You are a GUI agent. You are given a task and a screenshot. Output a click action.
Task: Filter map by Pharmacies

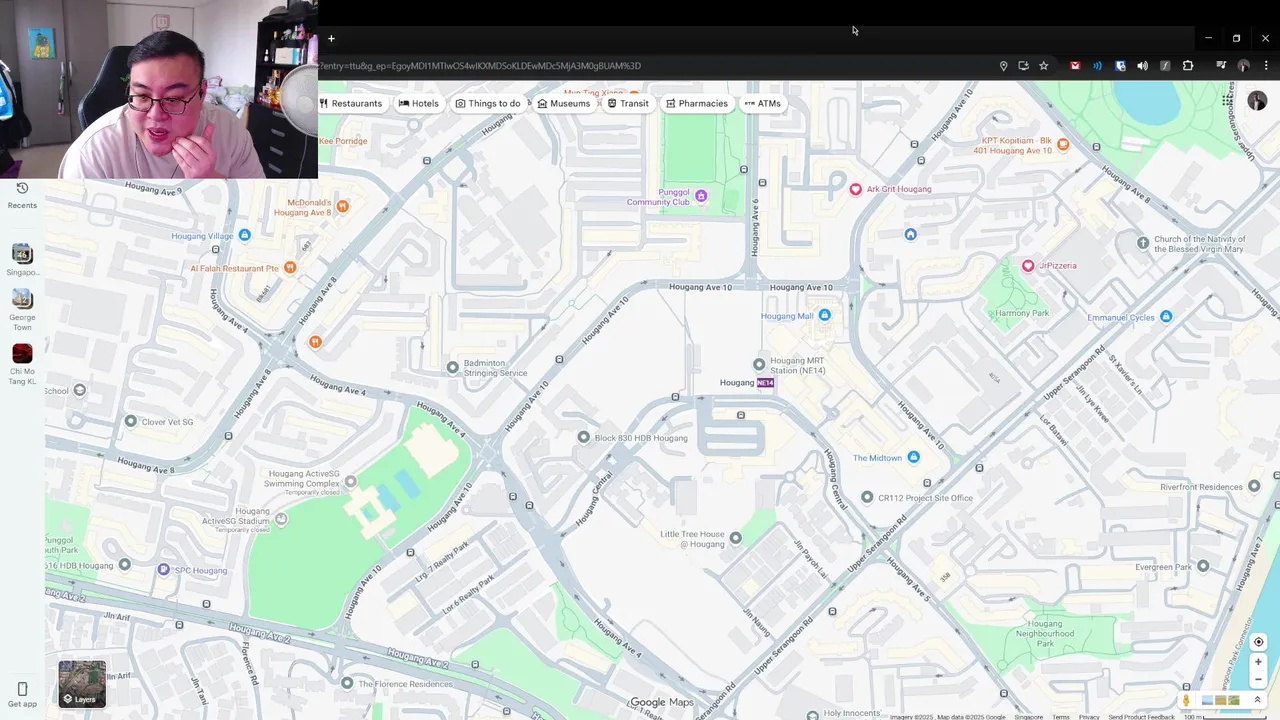click(697, 103)
